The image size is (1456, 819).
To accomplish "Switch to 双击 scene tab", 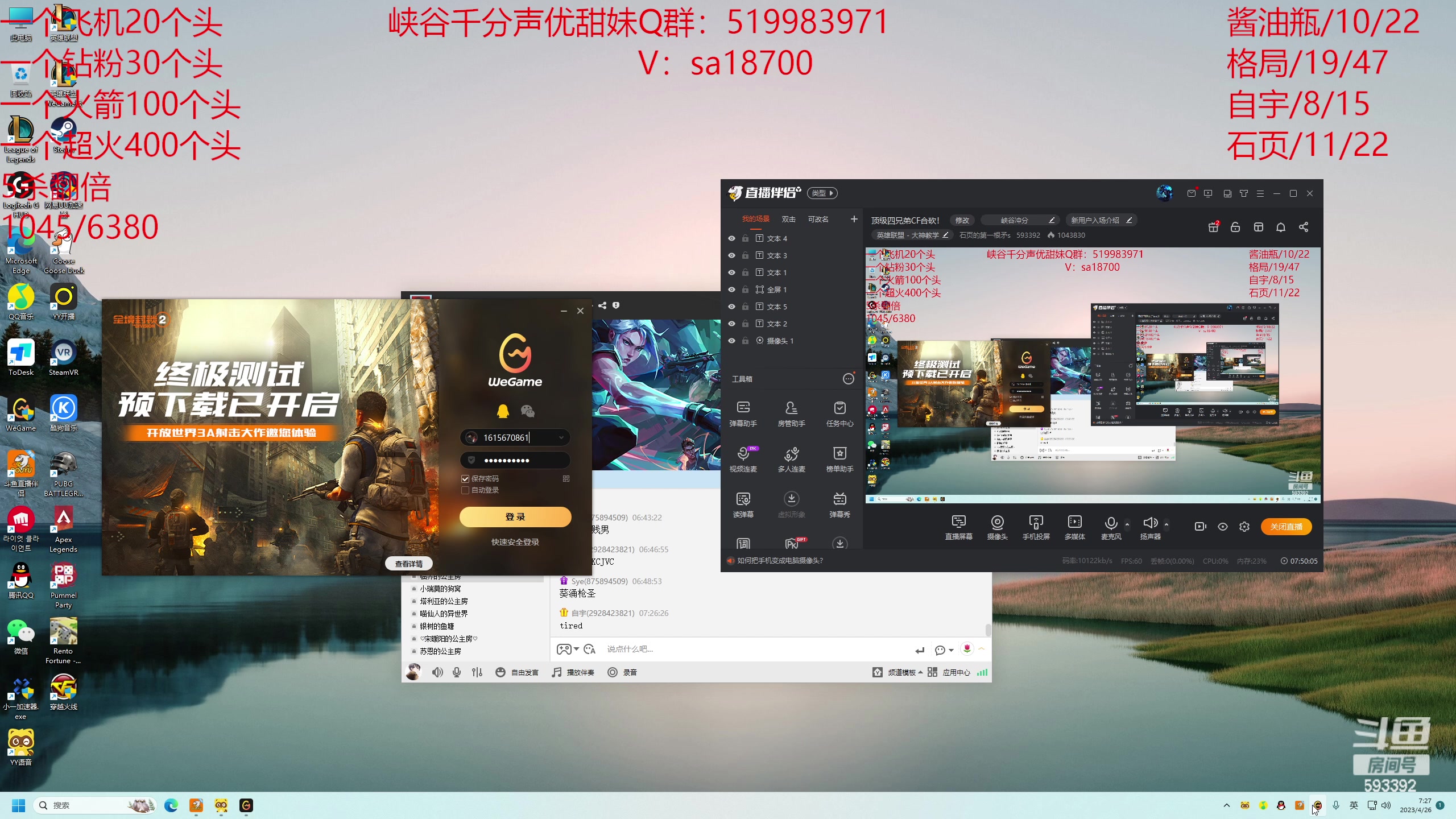I will click(x=788, y=219).
